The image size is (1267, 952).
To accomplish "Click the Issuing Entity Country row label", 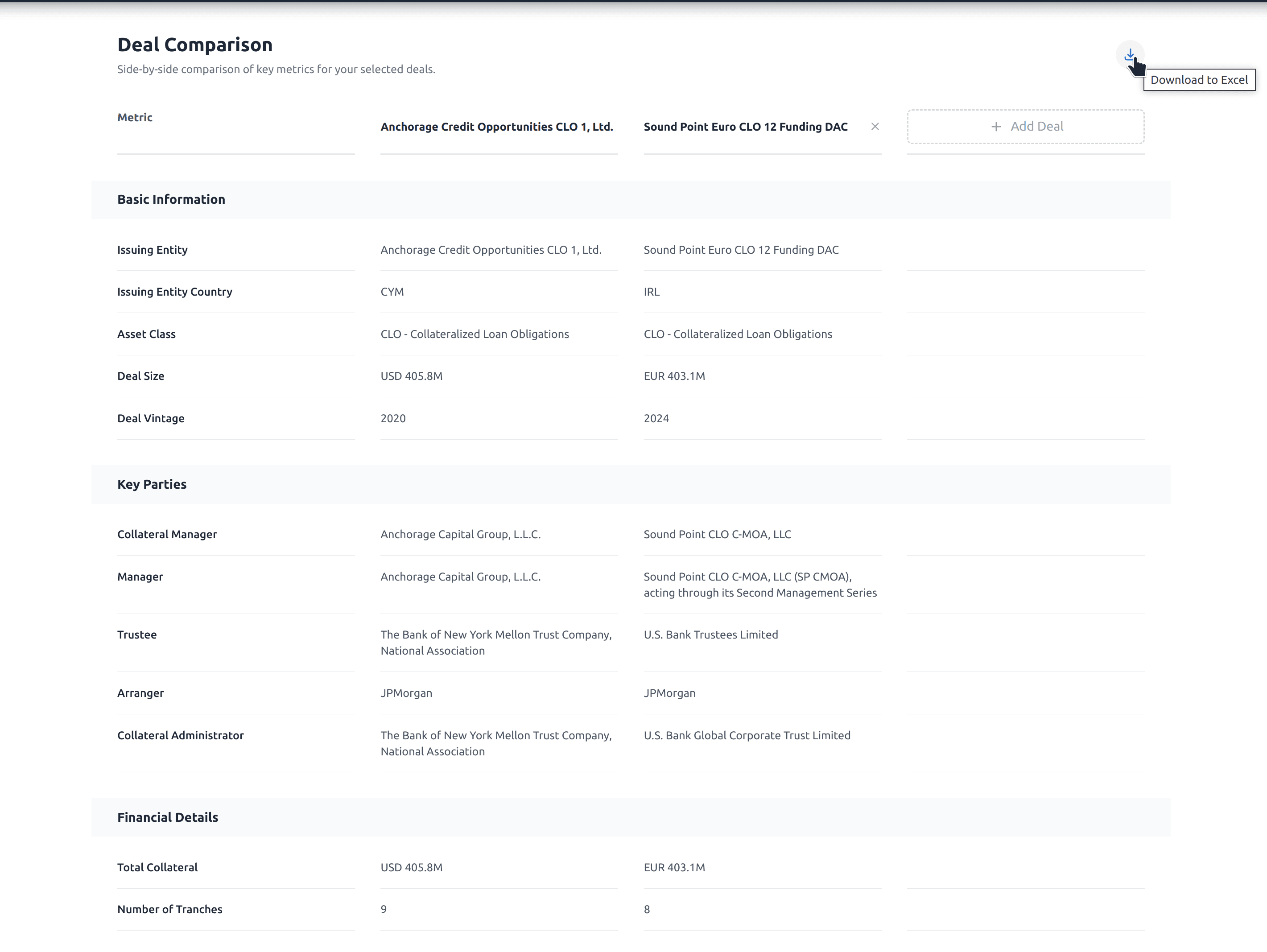I will [x=175, y=292].
